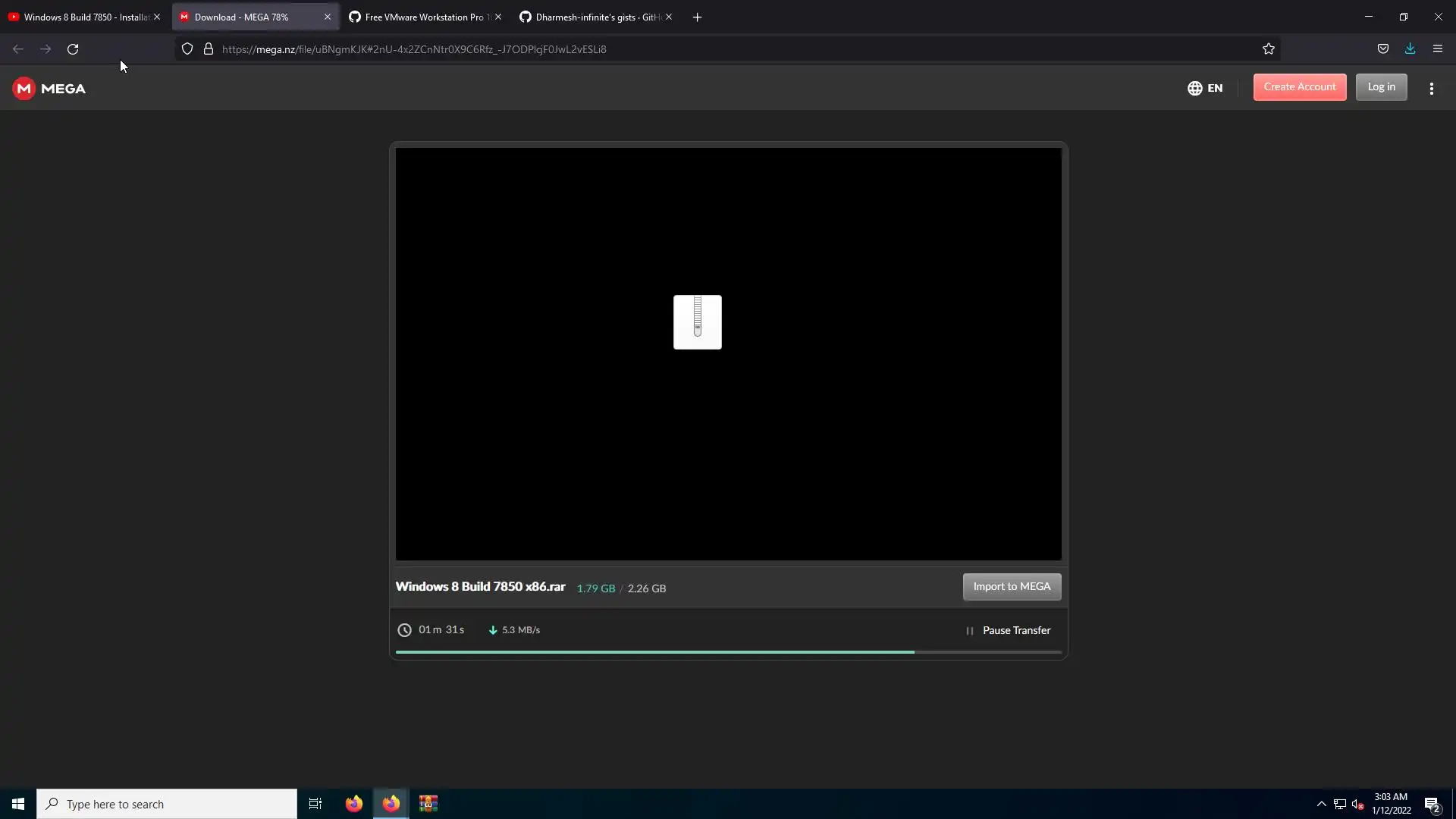
Task: Open the Firefox hamburger application menu
Action: point(1437,49)
